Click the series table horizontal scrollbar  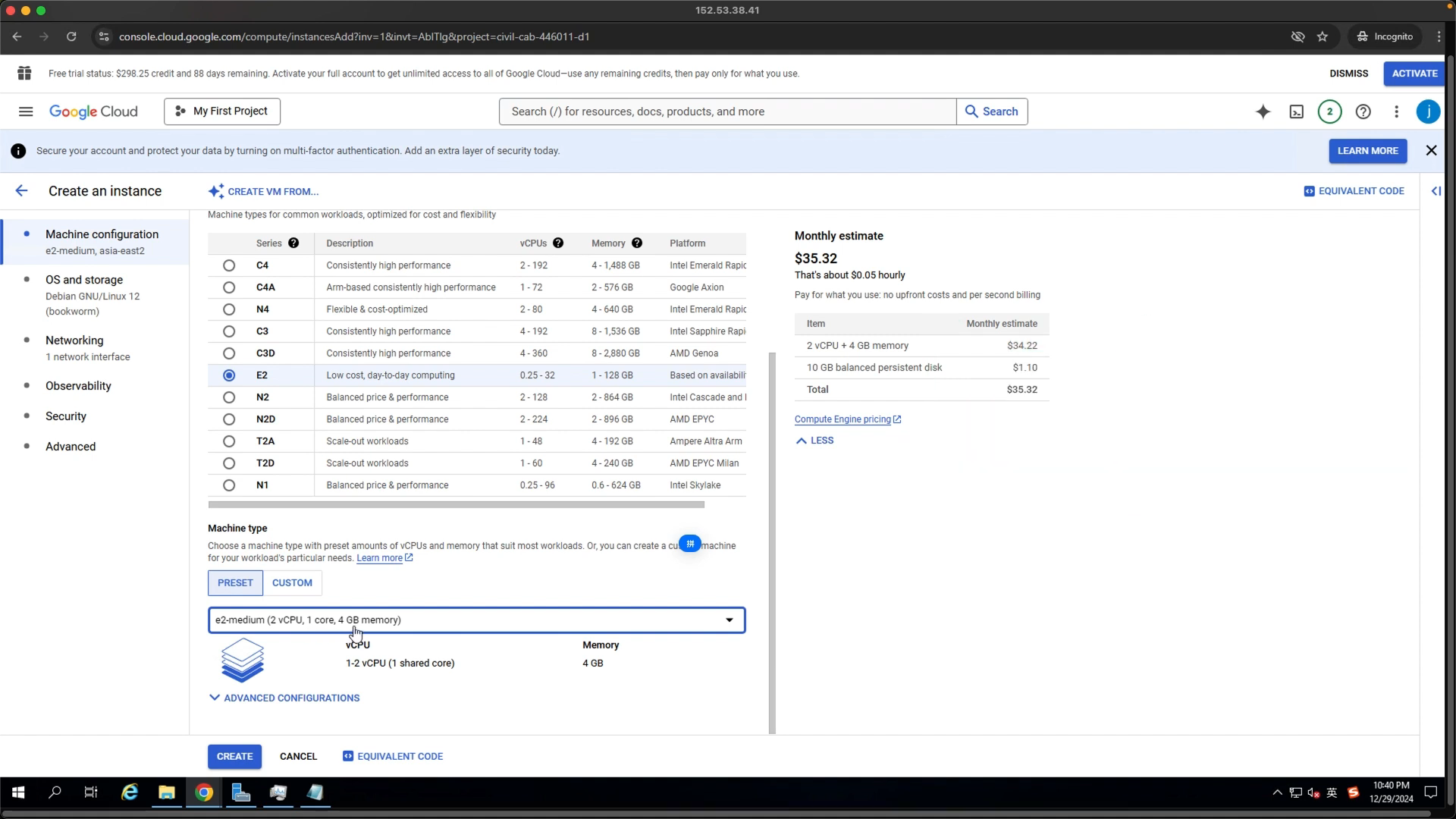pos(456,505)
